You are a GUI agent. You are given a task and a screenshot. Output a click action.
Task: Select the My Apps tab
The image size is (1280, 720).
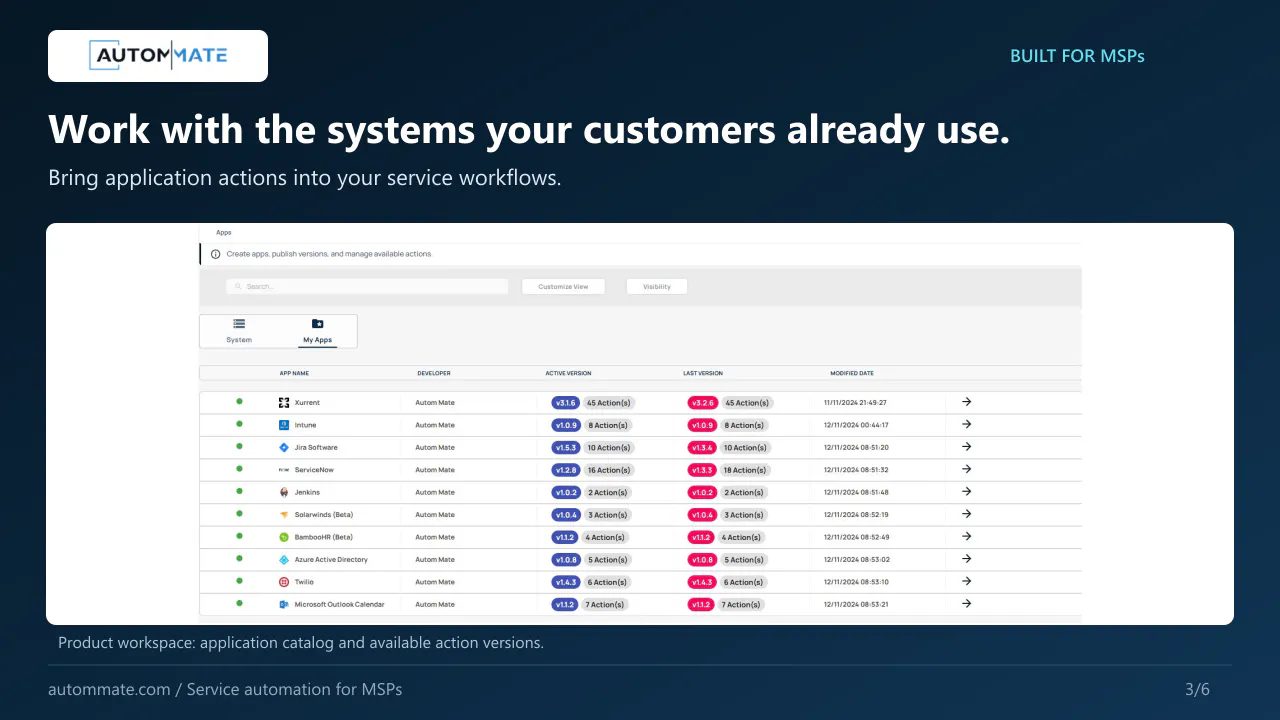(x=317, y=331)
